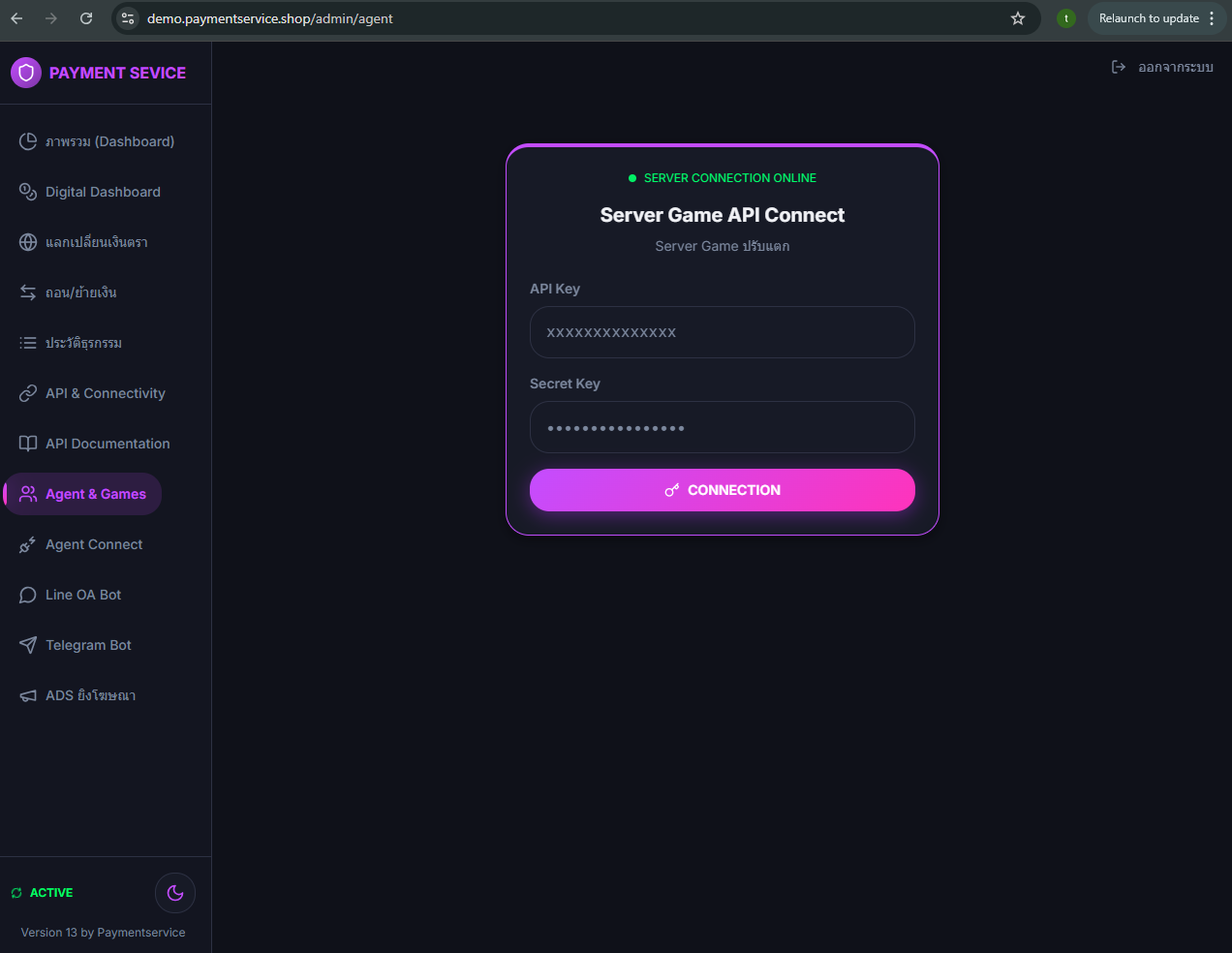1232x953 pixels.
Task: Toggle dark mode moon button
Action: [x=175, y=893]
